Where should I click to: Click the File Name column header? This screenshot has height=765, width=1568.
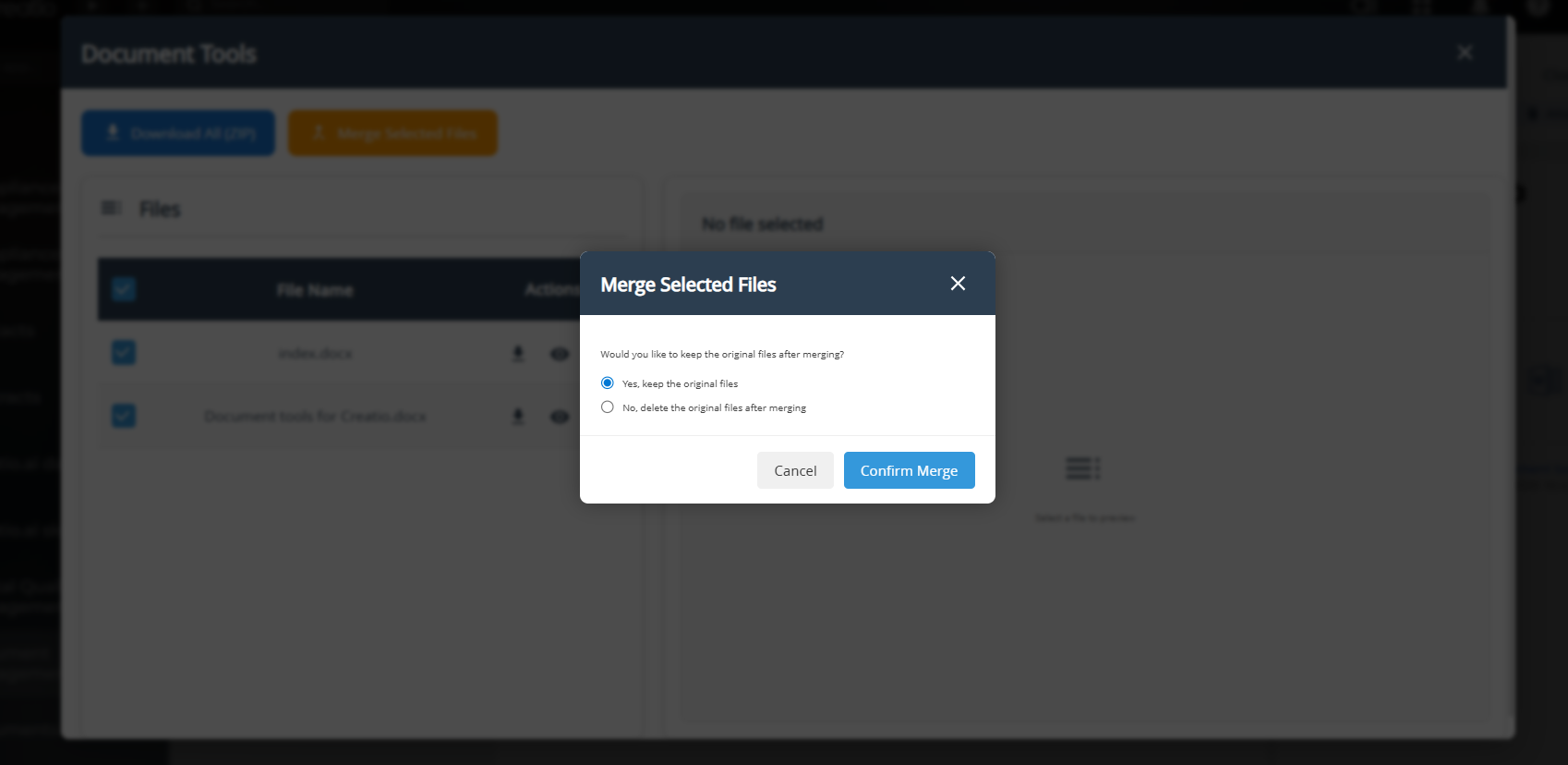click(315, 290)
